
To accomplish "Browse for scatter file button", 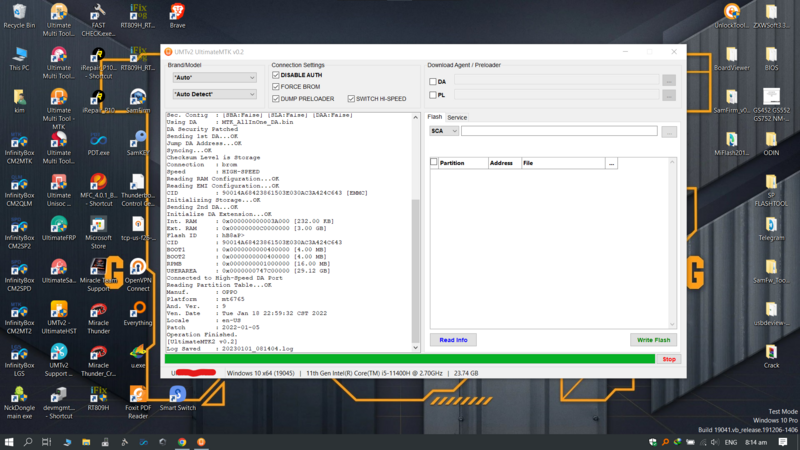I will pyautogui.click(x=669, y=132).
